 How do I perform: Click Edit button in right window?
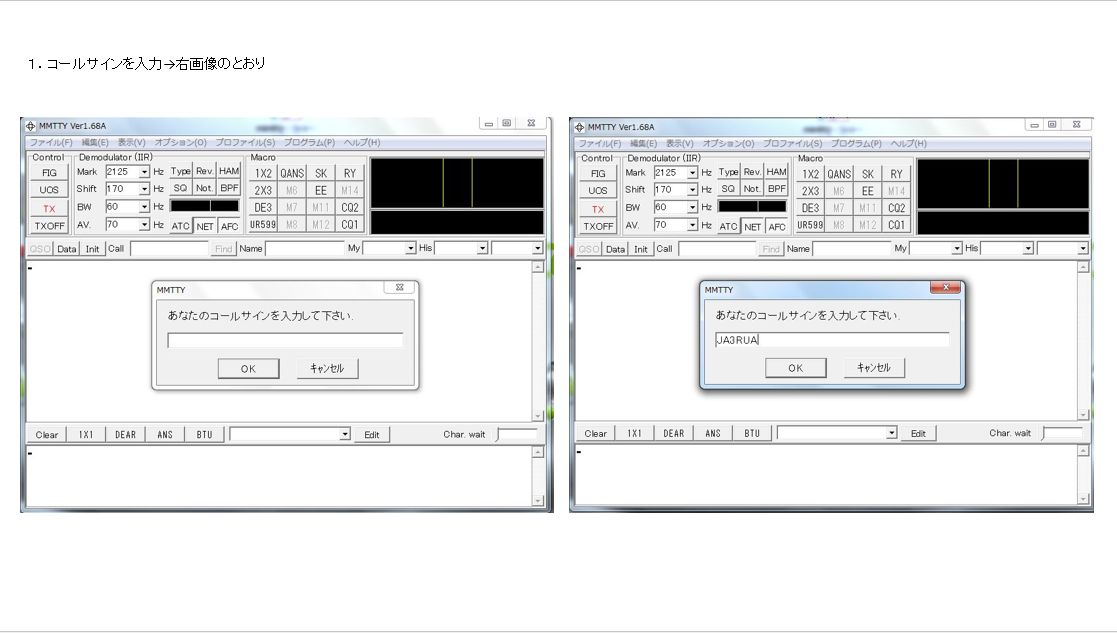click(x=918, y=433)
